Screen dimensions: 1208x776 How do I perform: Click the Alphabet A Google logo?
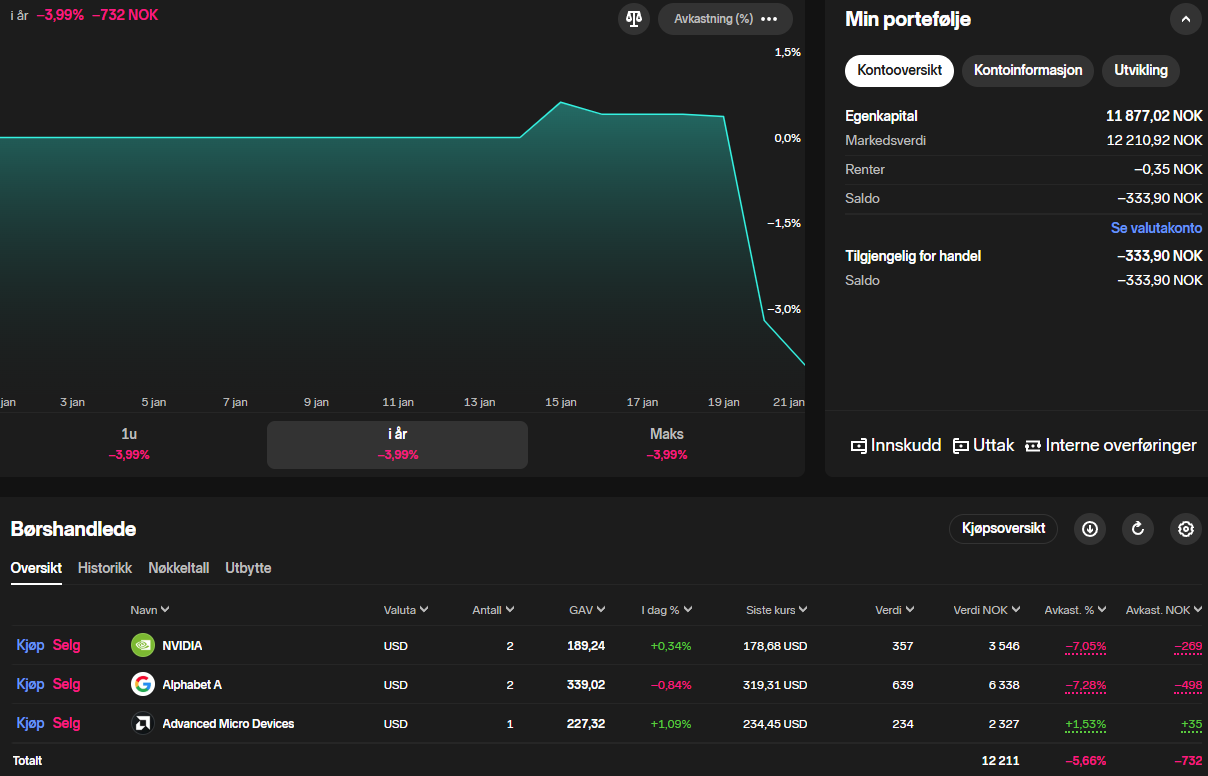143,685
